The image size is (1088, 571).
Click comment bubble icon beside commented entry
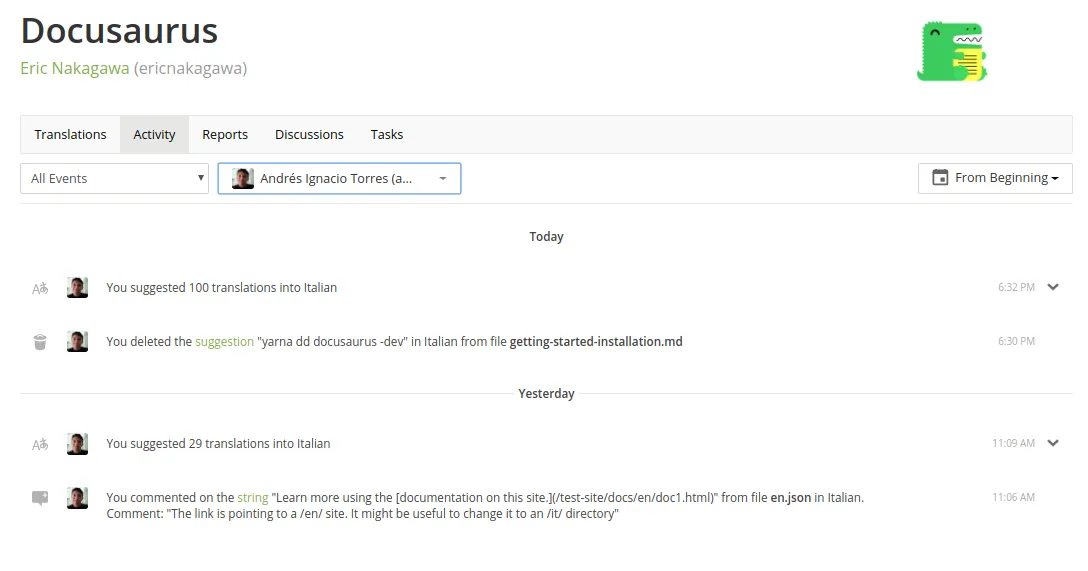pyautogui.click(x=40, y=498)
